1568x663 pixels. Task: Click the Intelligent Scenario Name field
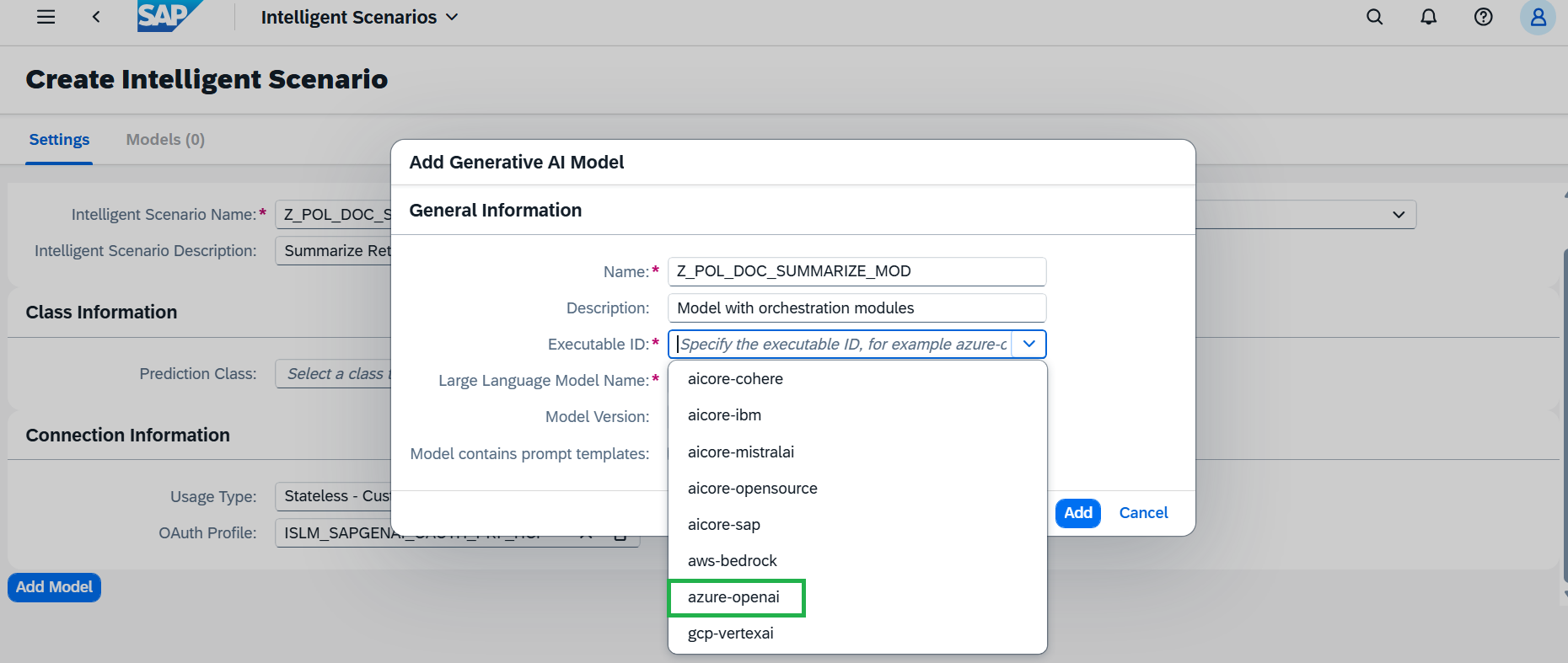tap(334, 215)
